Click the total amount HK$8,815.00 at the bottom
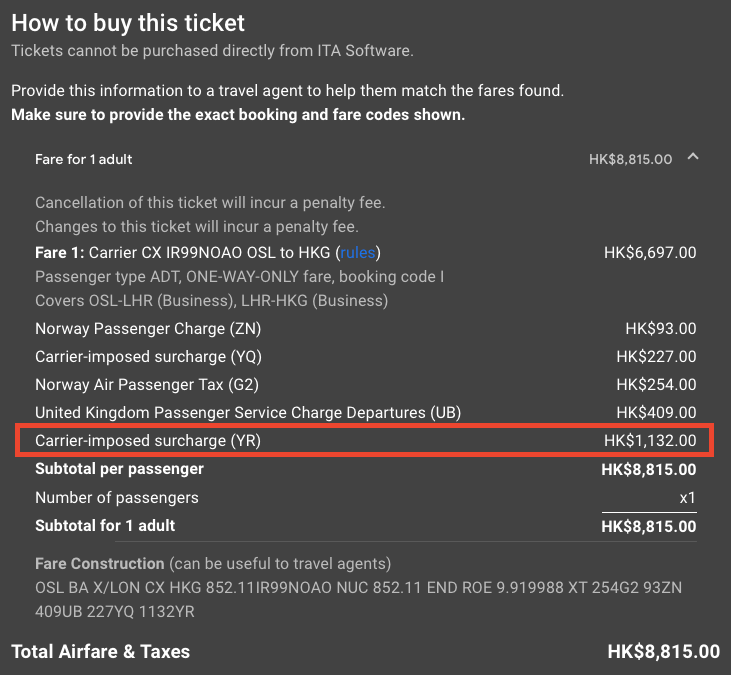The image size is (731, 675). 663,652
